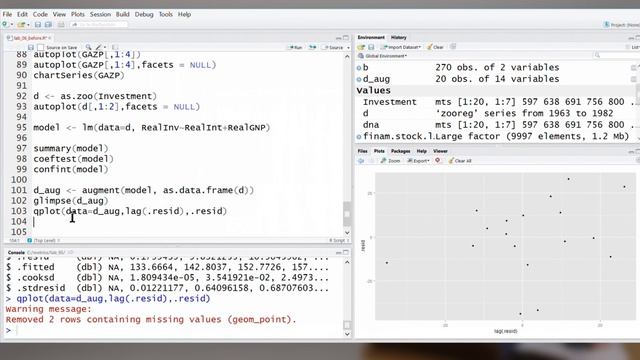This screenshot has height=360, width=640.
Task: Open the Source button dropdown arrow
Action: tap(348, 48)
